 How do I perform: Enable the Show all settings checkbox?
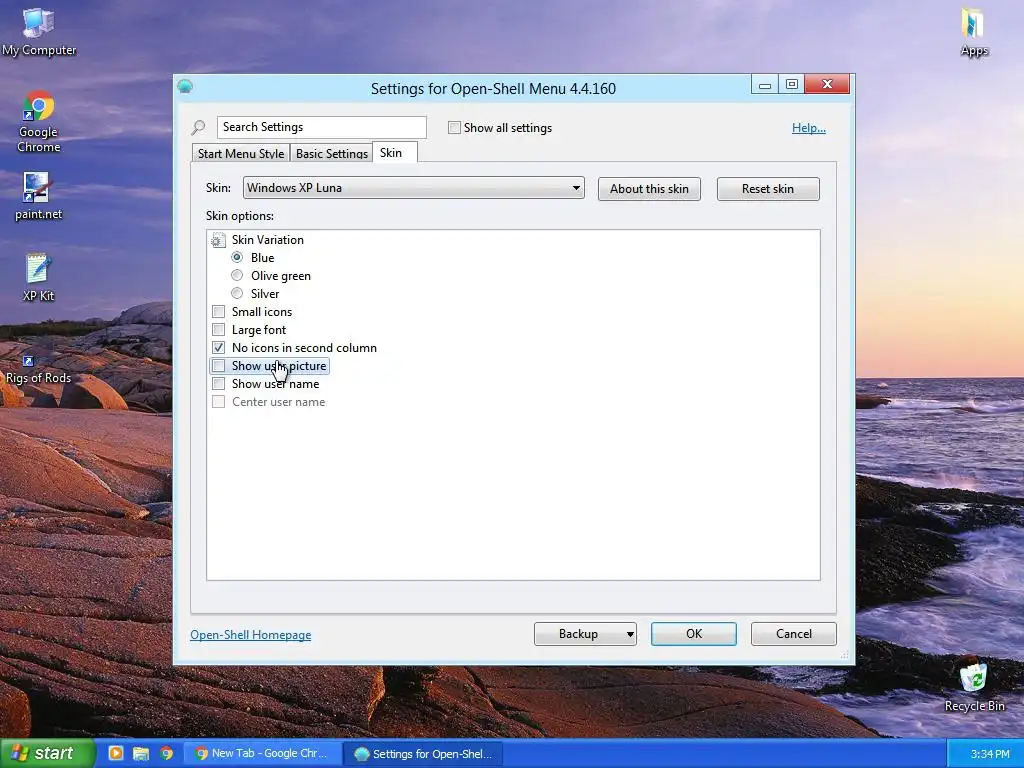pos(454,128)
